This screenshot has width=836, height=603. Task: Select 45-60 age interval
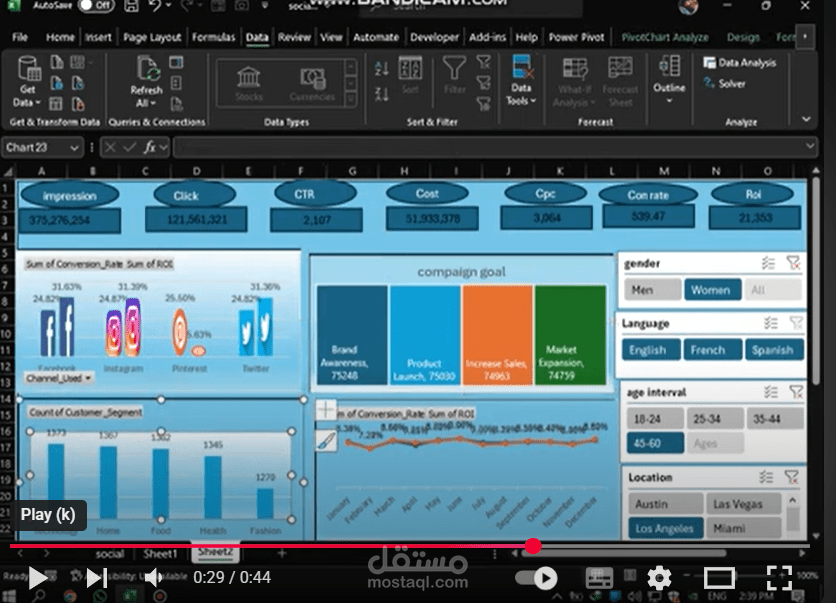pos(655,443)
